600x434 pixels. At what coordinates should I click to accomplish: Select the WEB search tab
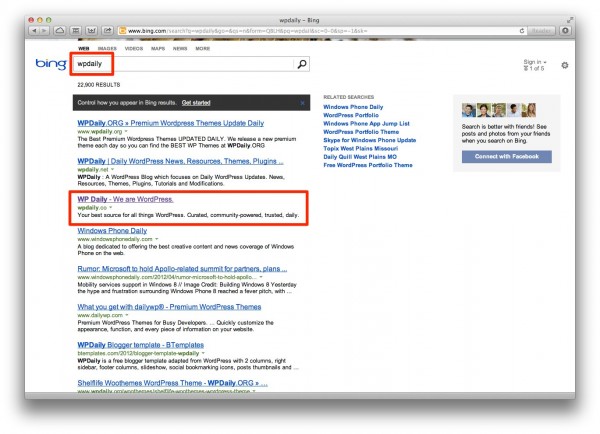84,49
